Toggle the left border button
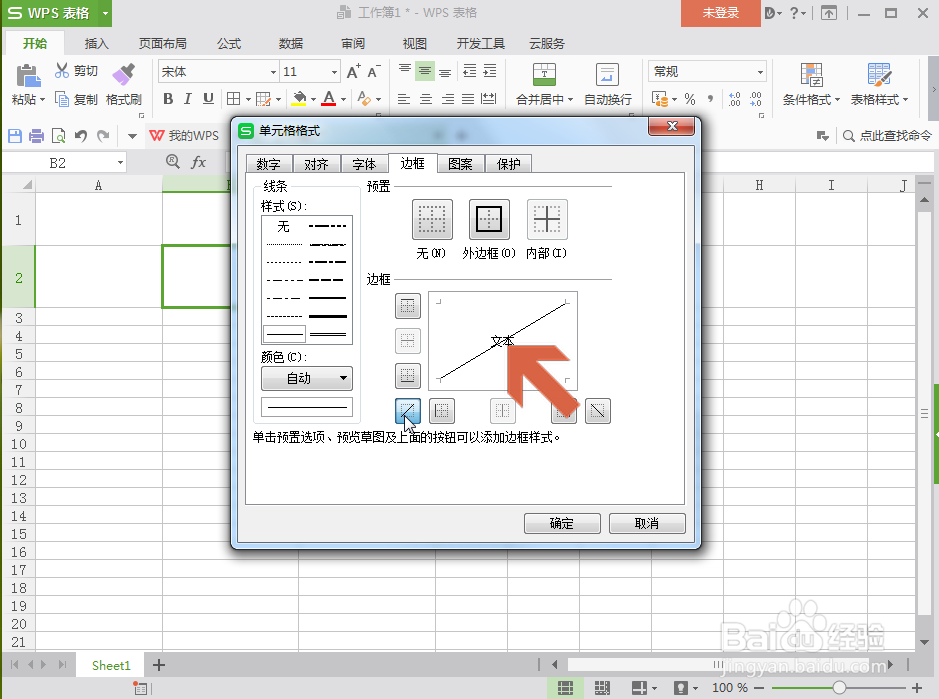The image size is (939, 699). 442,411
